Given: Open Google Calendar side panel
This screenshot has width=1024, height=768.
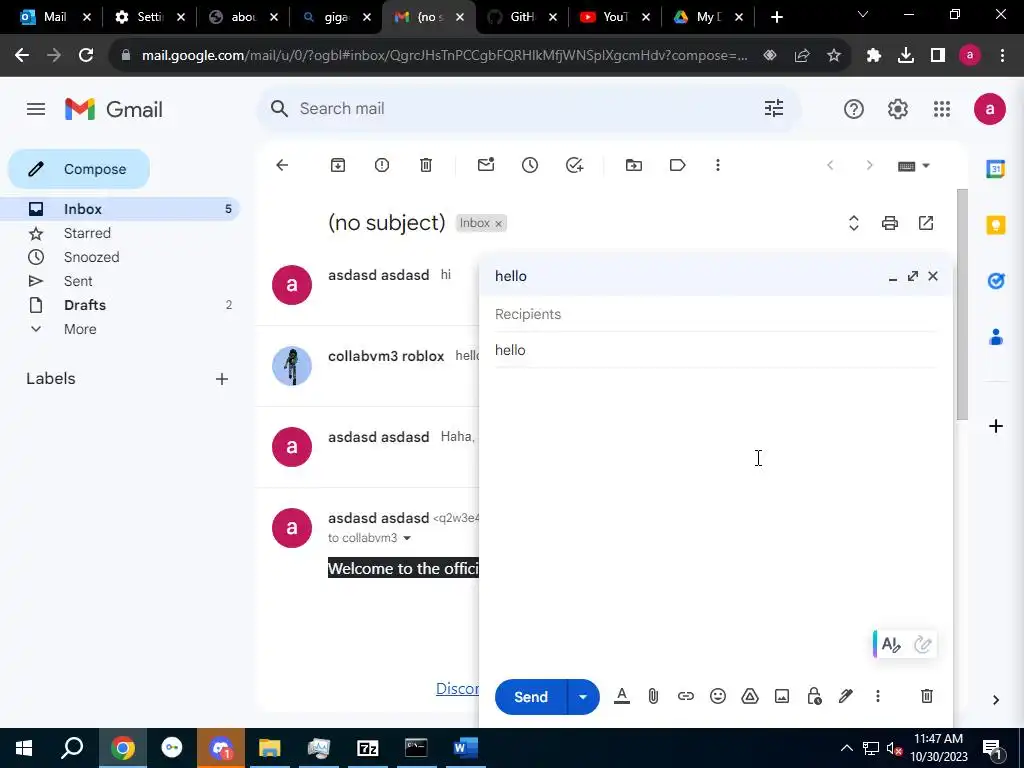Looking at the screenshot, I should (995, 169).
